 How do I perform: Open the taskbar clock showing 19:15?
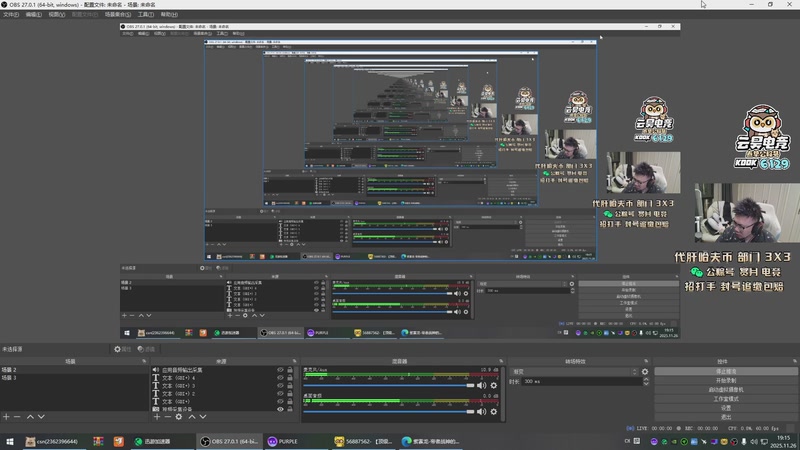[783, 441]
